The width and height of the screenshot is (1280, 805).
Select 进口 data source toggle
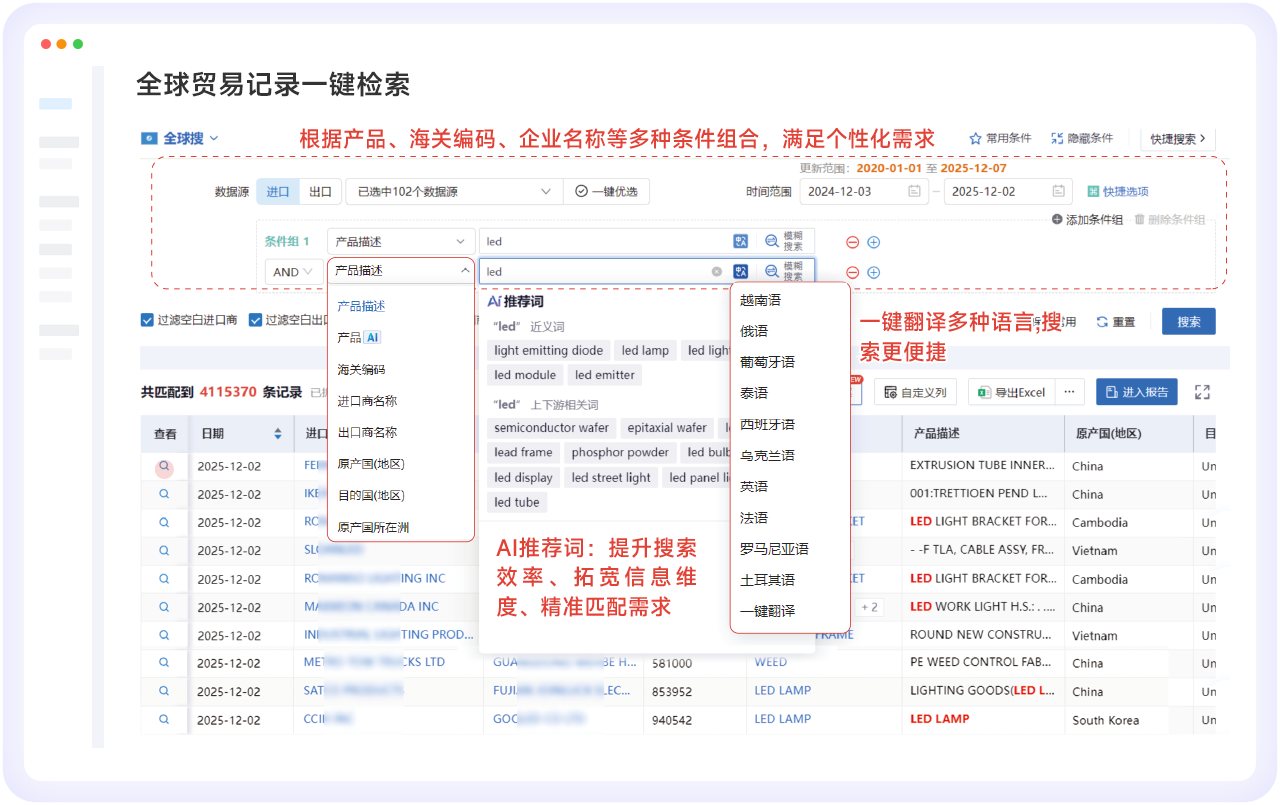[277, 191]
